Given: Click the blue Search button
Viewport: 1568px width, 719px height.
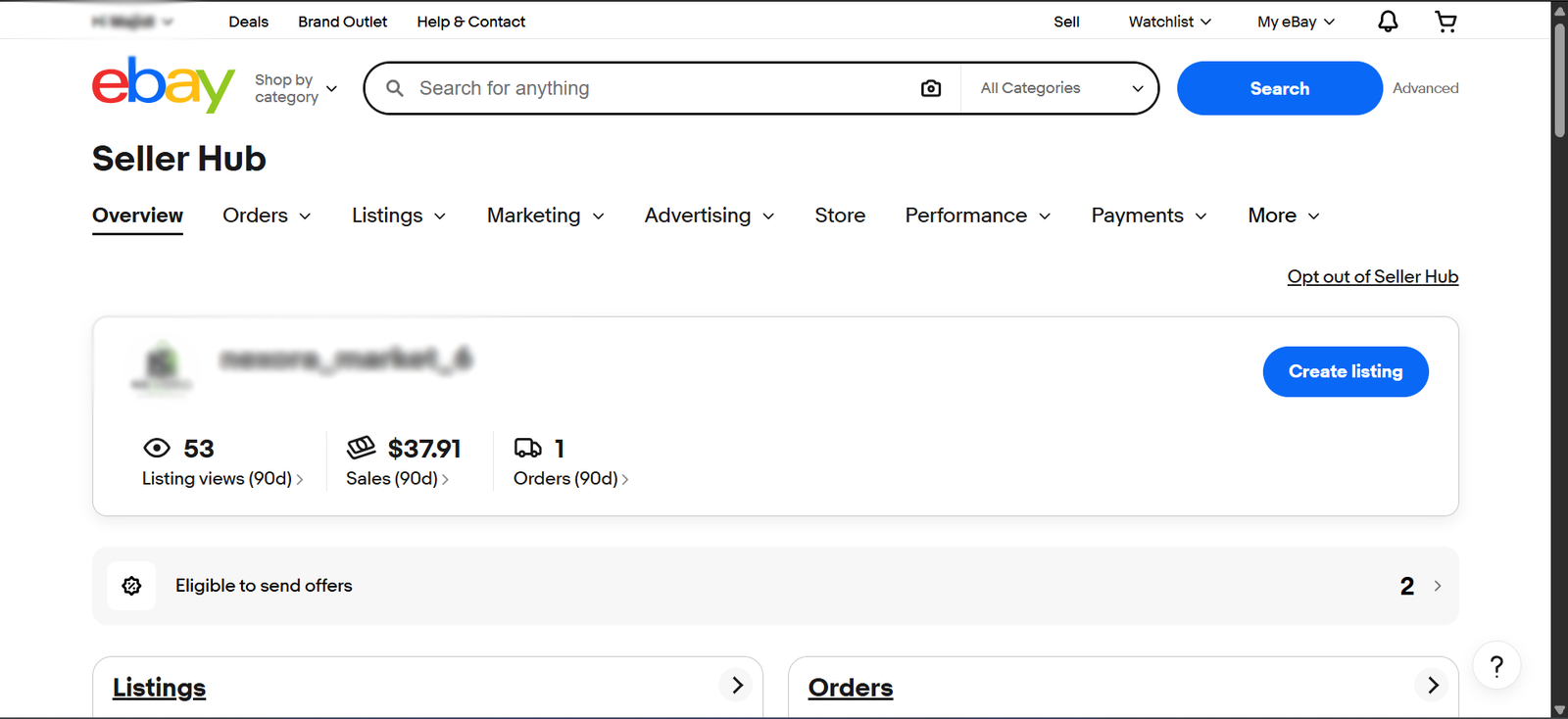Looking at the screenshot, I should click(x=1279, y=88).
